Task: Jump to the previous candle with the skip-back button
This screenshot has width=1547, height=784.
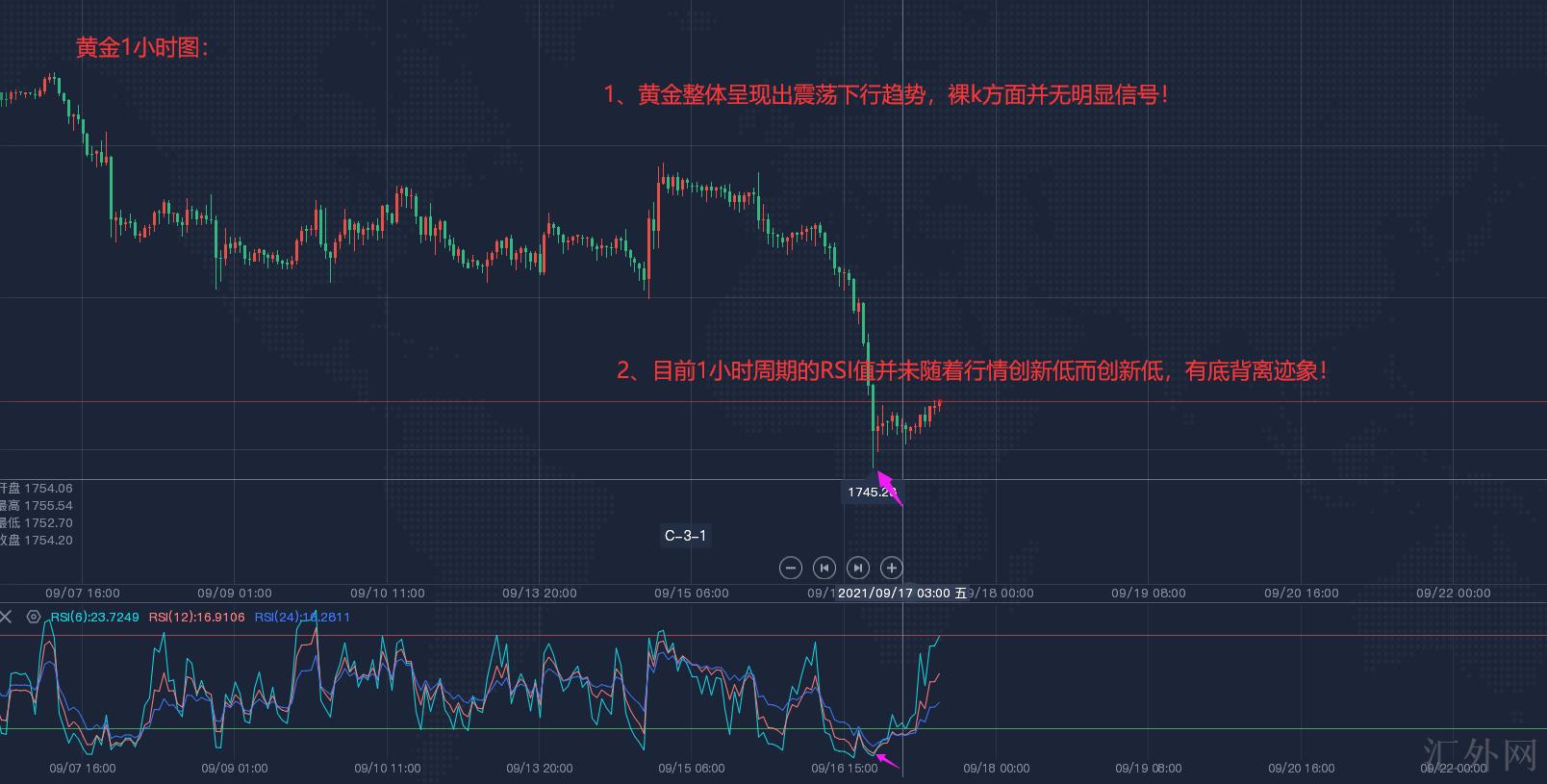Action: point(824,568)
